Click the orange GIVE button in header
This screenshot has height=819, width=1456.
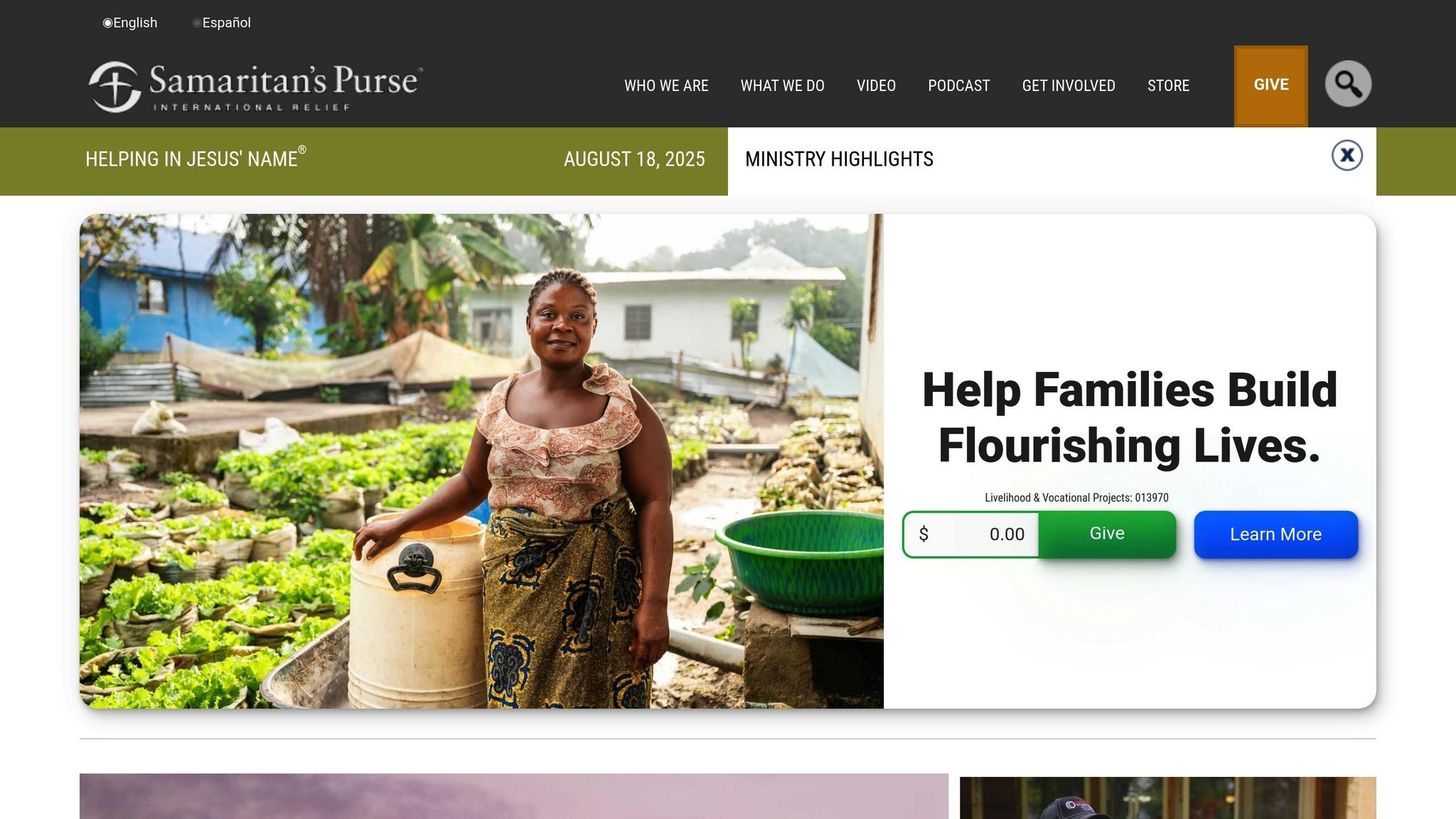point(1271,85)
